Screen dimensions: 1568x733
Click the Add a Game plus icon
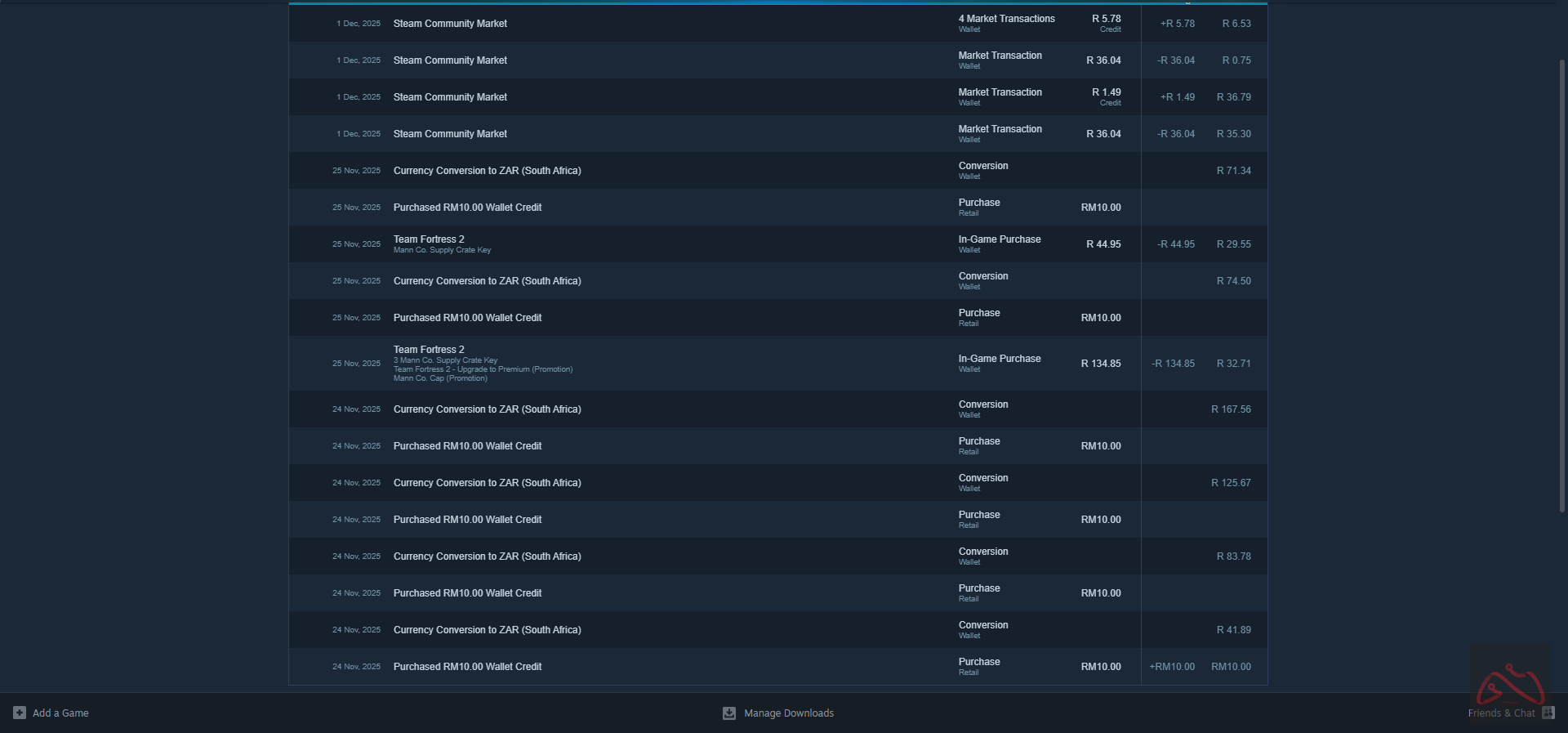[20, 713]
